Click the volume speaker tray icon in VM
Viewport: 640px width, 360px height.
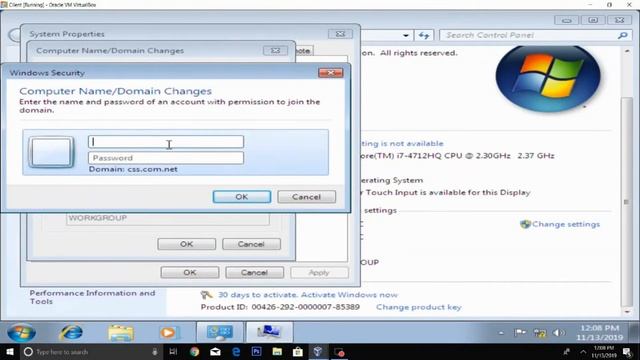(x=558, y=333)
